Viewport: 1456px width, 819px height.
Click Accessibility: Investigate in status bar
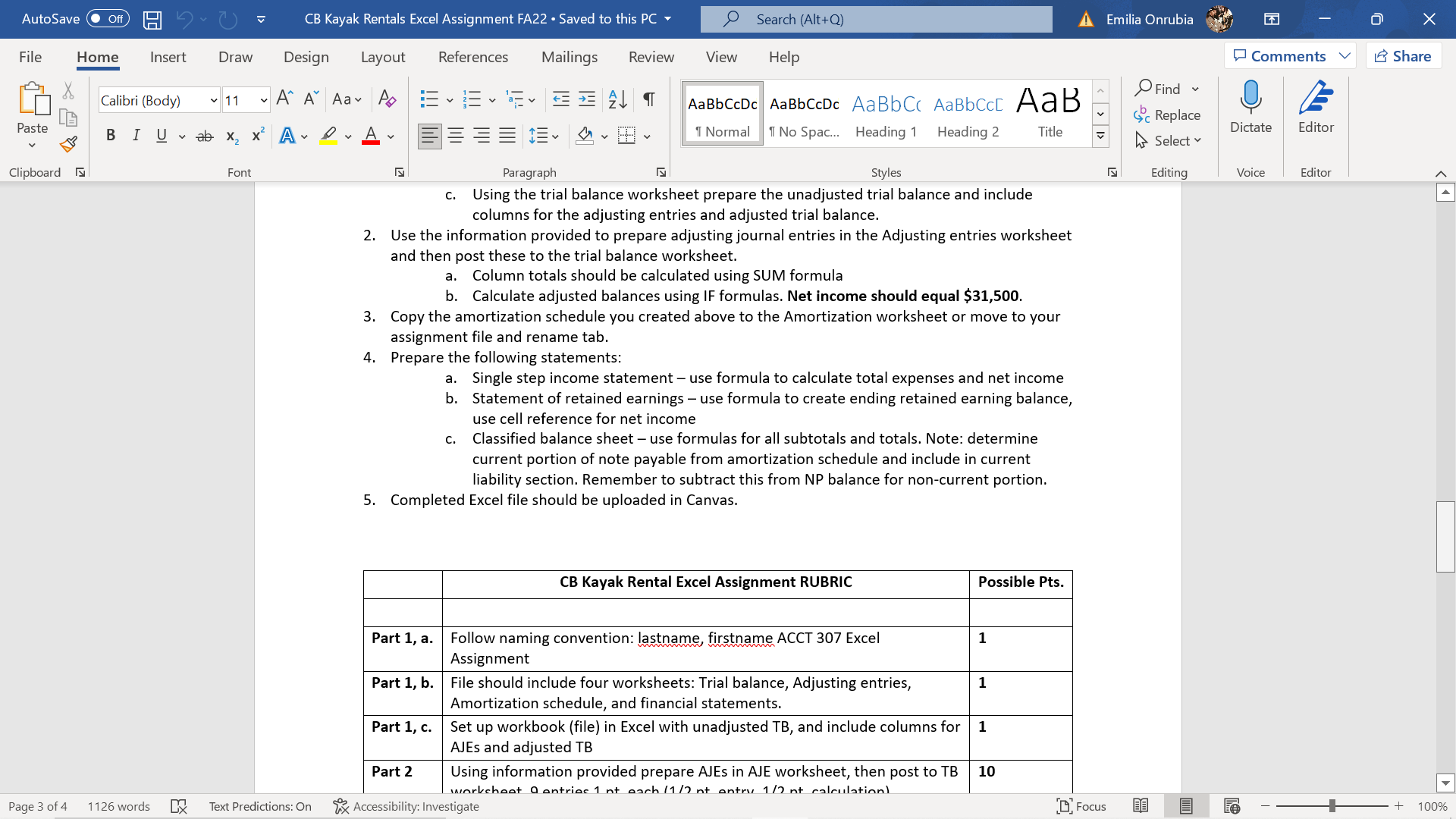click(406, 806)
